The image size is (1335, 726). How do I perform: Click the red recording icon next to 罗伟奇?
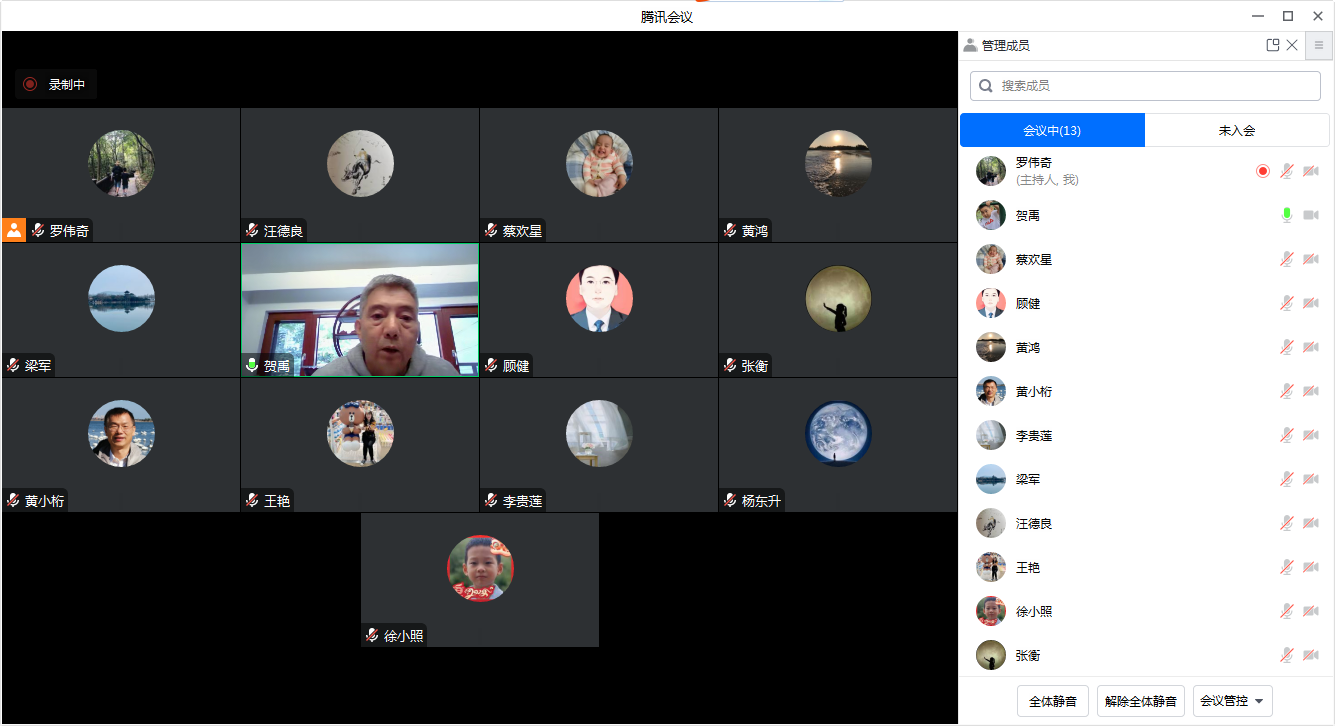pyautogui.click(x=1263, y=171)
